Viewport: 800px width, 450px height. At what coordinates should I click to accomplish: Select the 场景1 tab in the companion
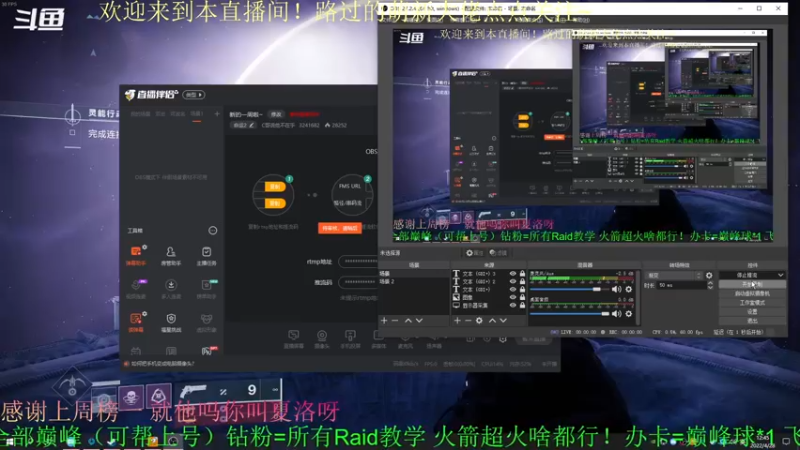click(197, 114)
